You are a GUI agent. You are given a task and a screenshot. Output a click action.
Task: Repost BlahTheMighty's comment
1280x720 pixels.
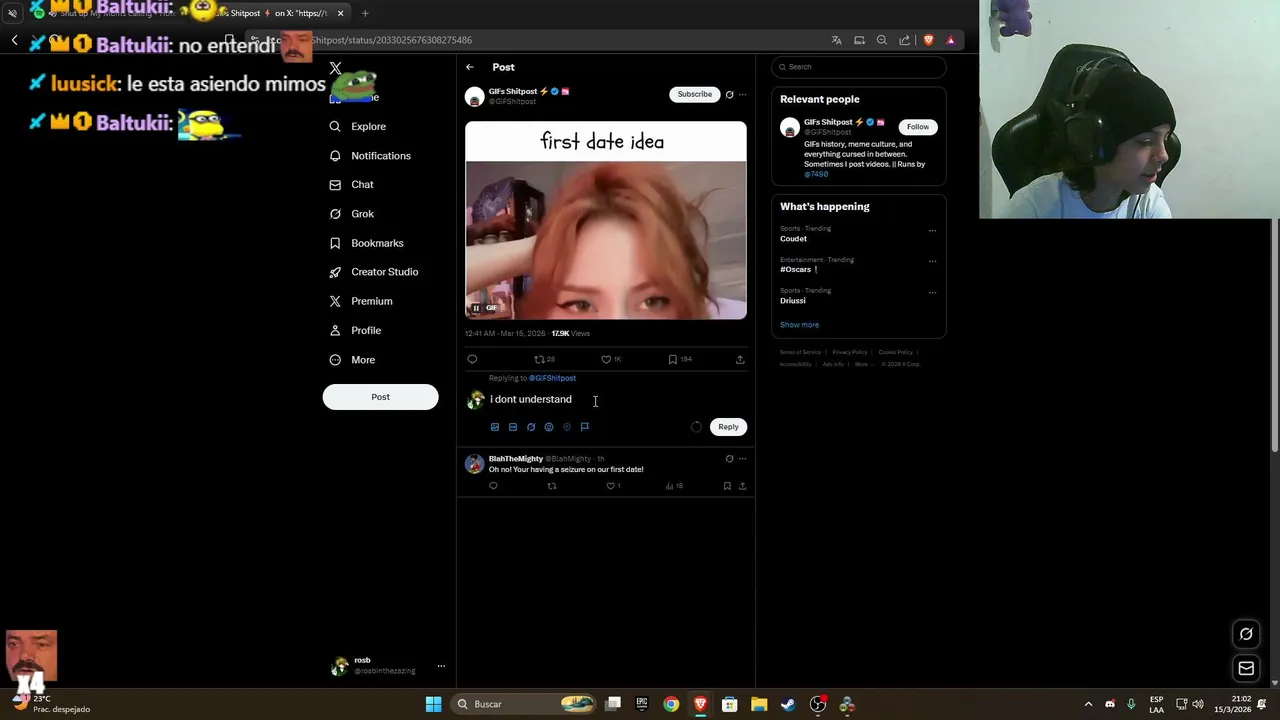pyautogui.click(x=552, y=486)
